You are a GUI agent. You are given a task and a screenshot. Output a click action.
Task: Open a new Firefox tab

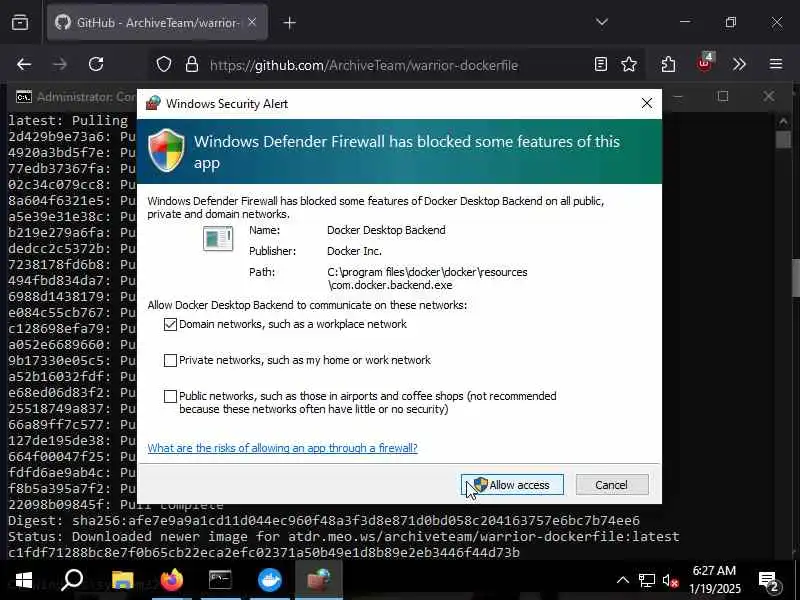coord(289,22)
